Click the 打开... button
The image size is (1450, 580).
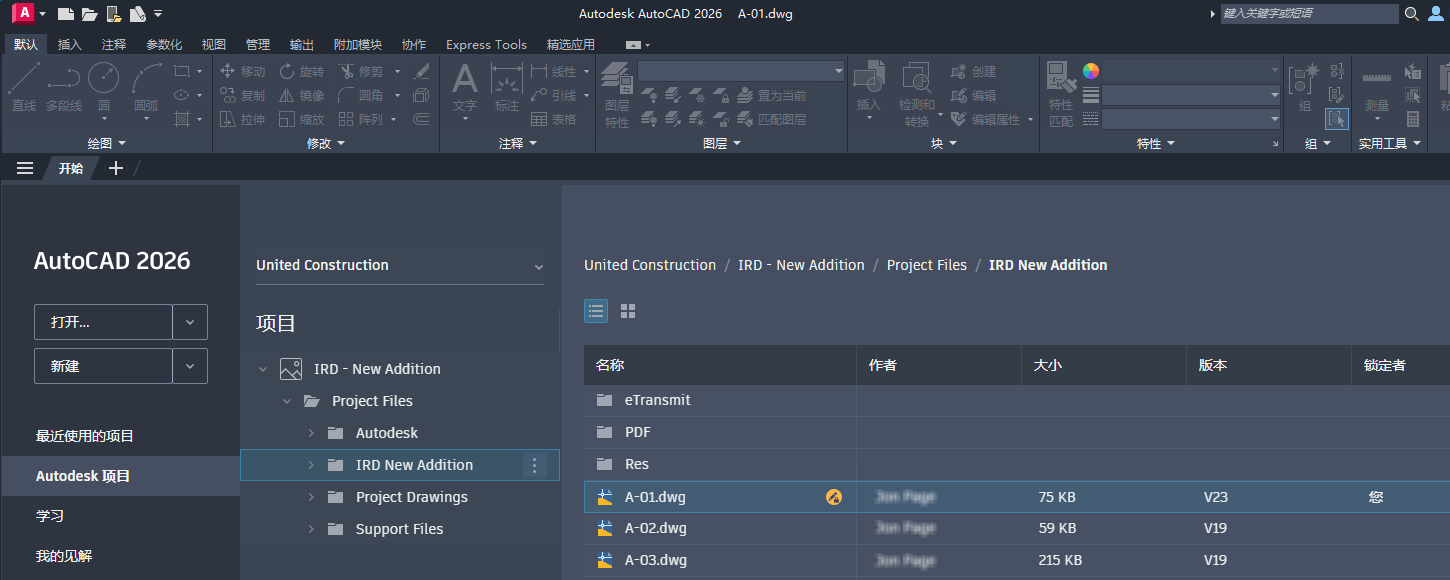pyautogui.click(x=104, y=322)
